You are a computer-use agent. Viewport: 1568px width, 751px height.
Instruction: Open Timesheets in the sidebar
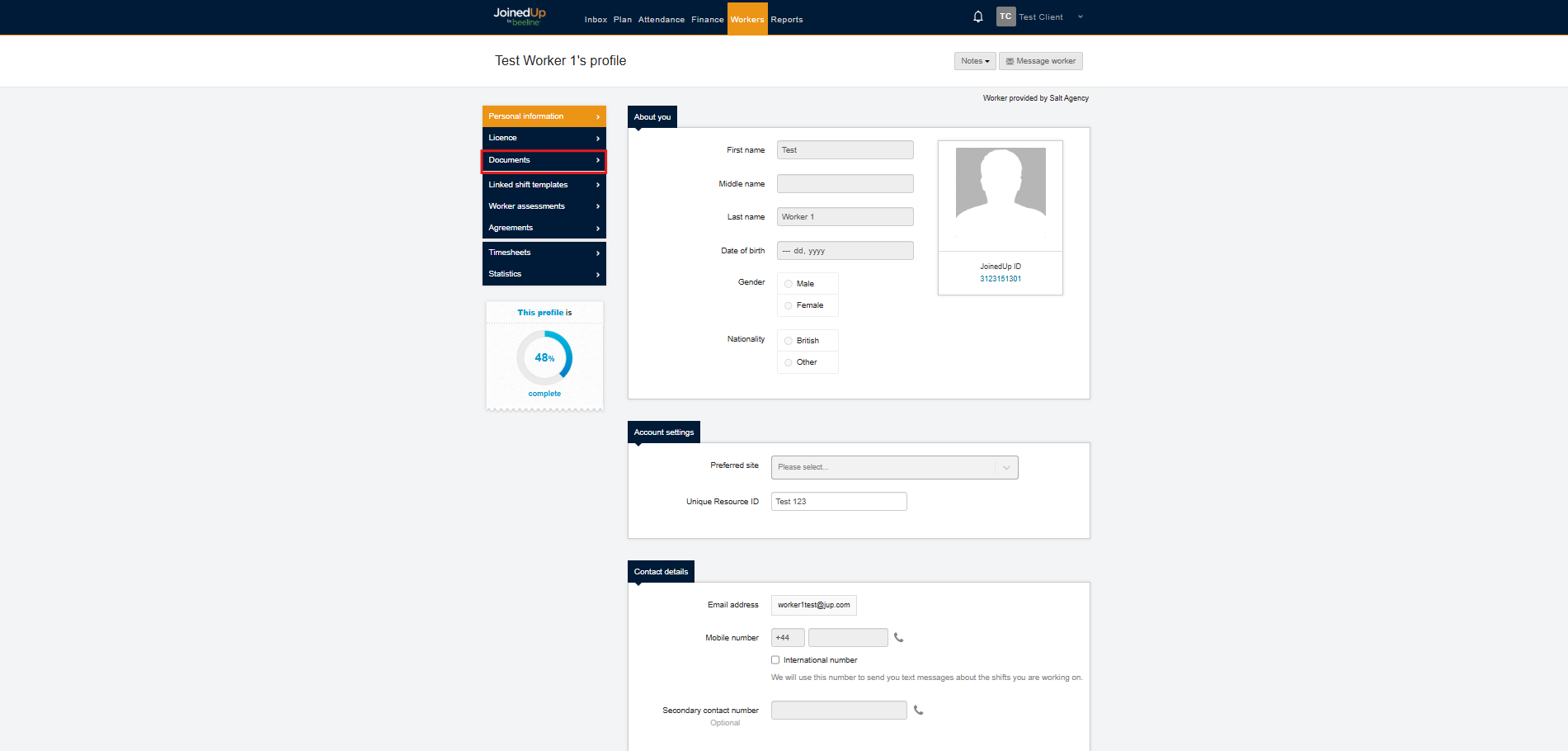coord(544,253)
